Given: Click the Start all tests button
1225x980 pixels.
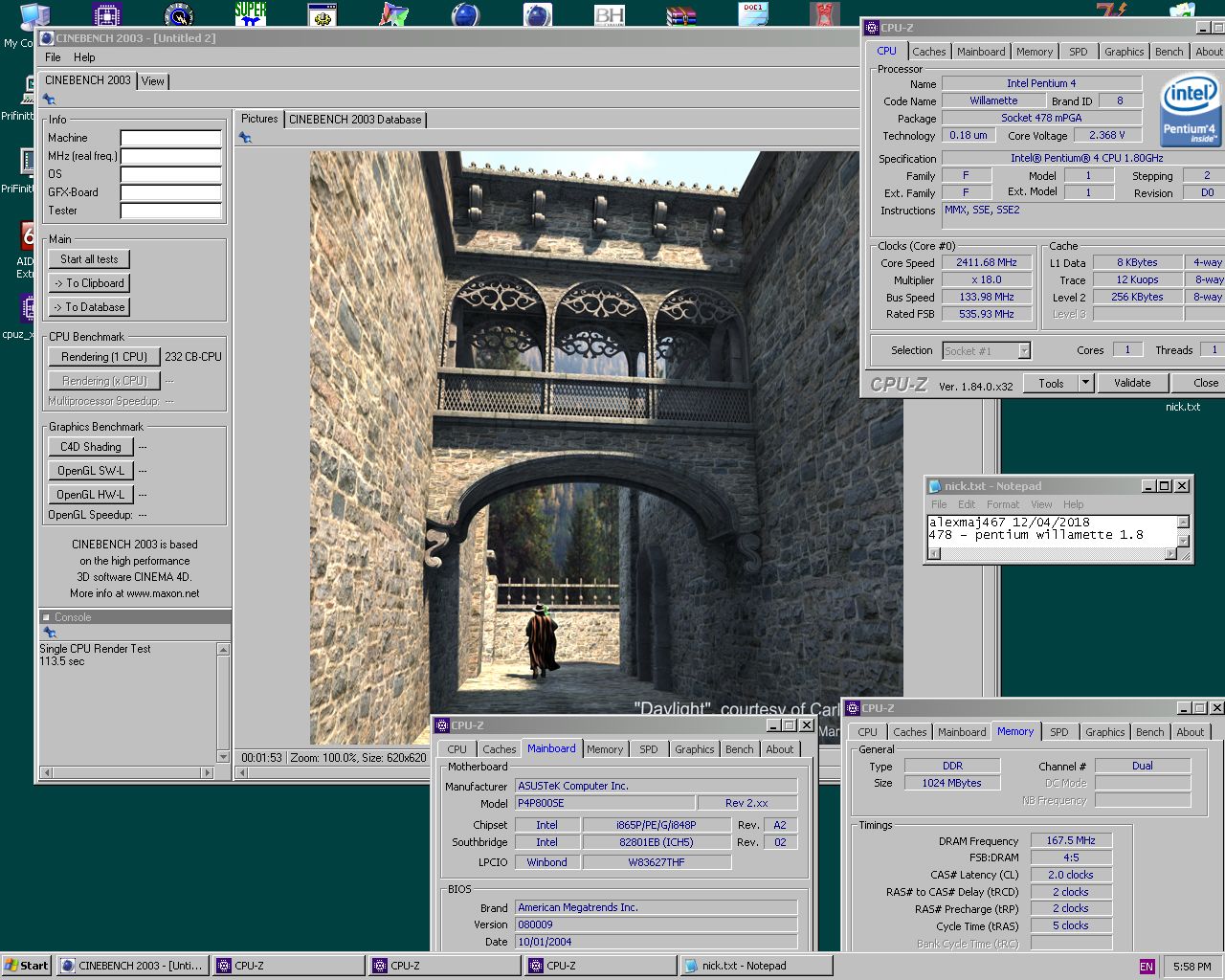Looking at the screenshot, I should [89, 259].
